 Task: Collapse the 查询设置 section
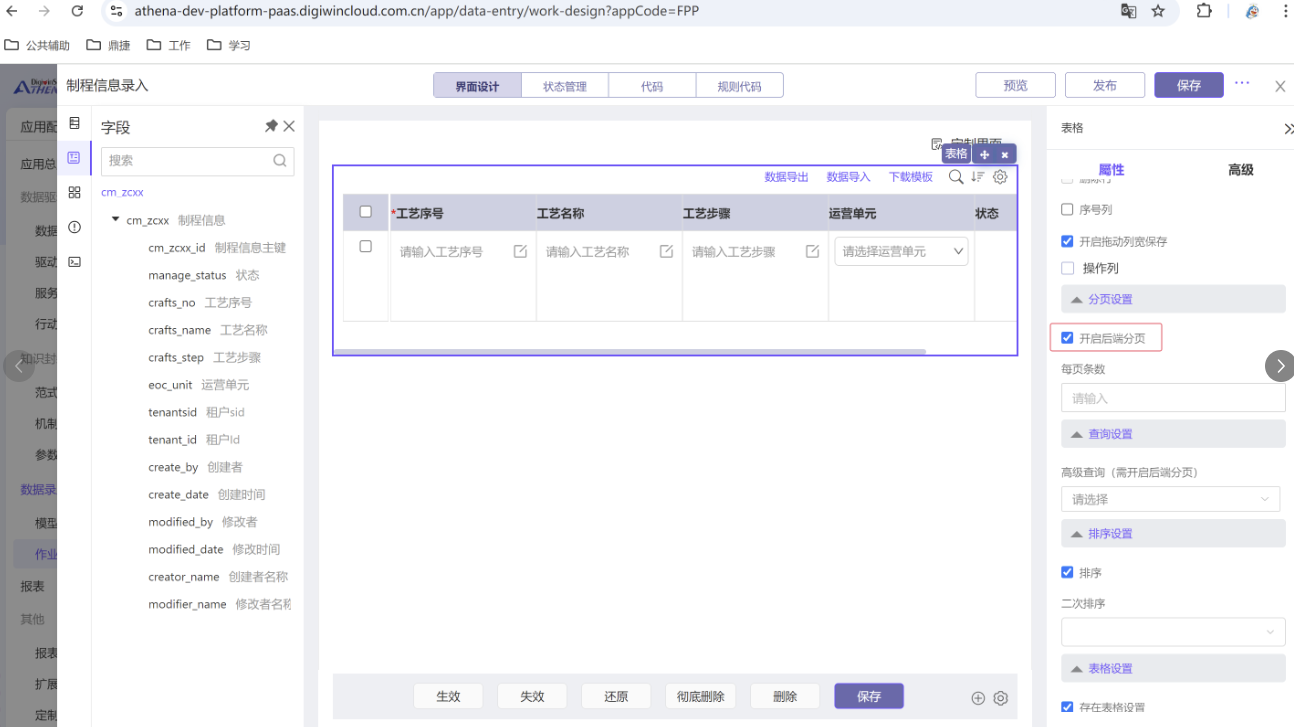pyautogui.click(x=1173, y=434)
